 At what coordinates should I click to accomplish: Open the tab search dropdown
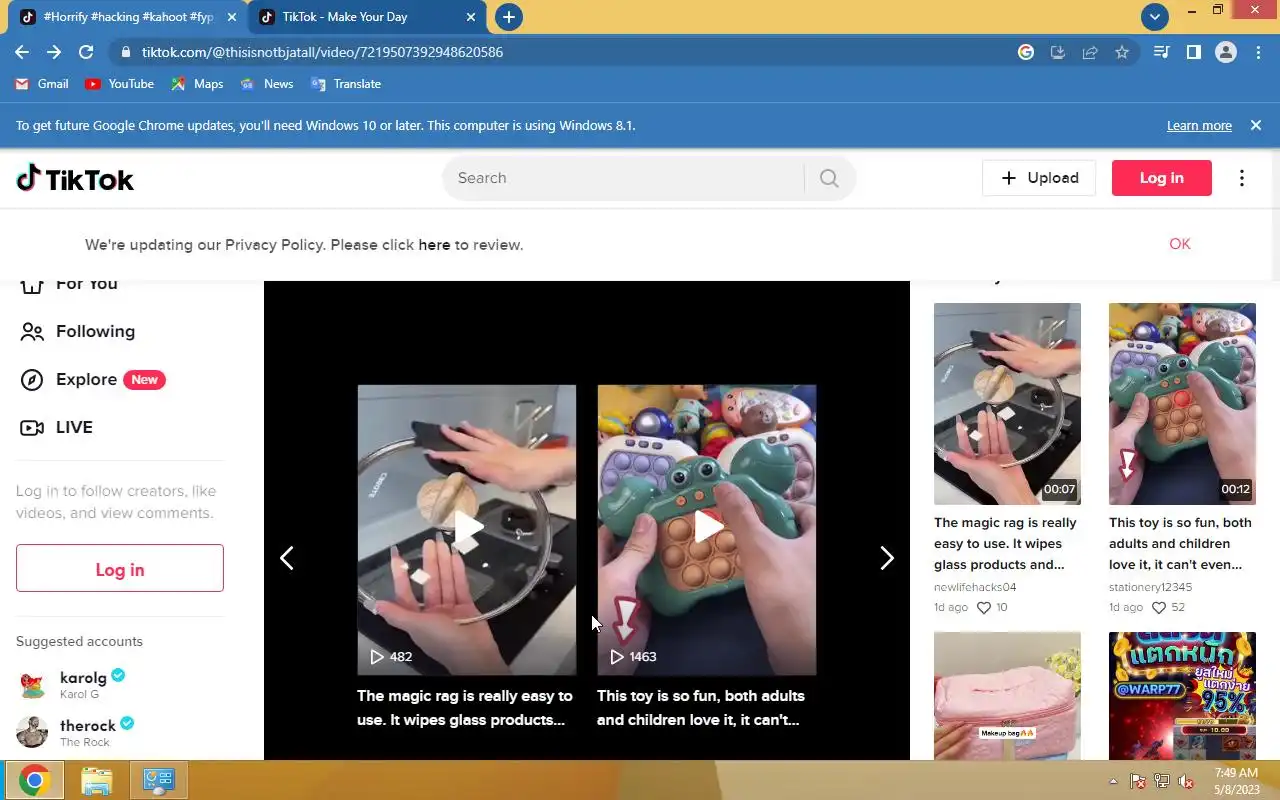point(1155,17)
